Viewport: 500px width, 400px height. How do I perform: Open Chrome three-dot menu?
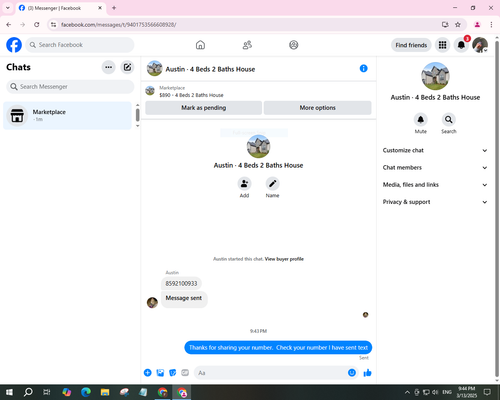click(491, 25)
